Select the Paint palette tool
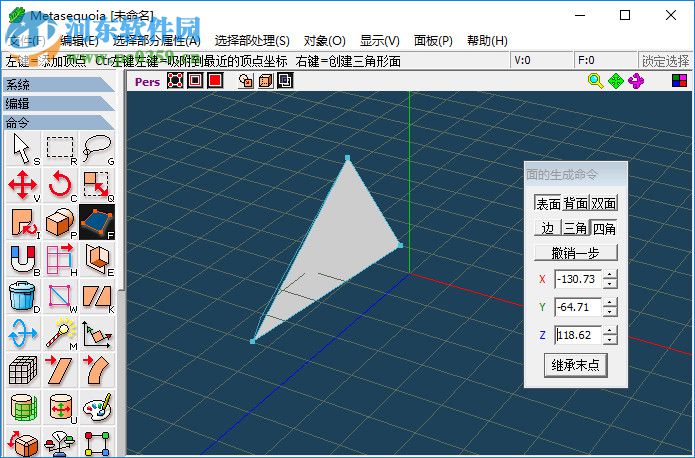This screenshot has width=695, height=458. click(x=97, y=407)
